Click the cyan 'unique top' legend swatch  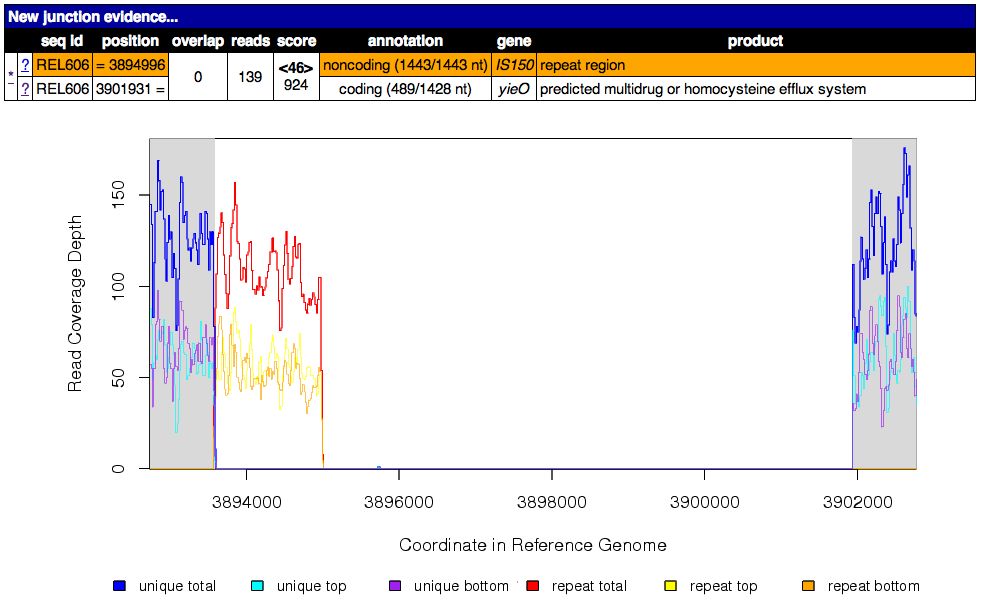[257, 586]
